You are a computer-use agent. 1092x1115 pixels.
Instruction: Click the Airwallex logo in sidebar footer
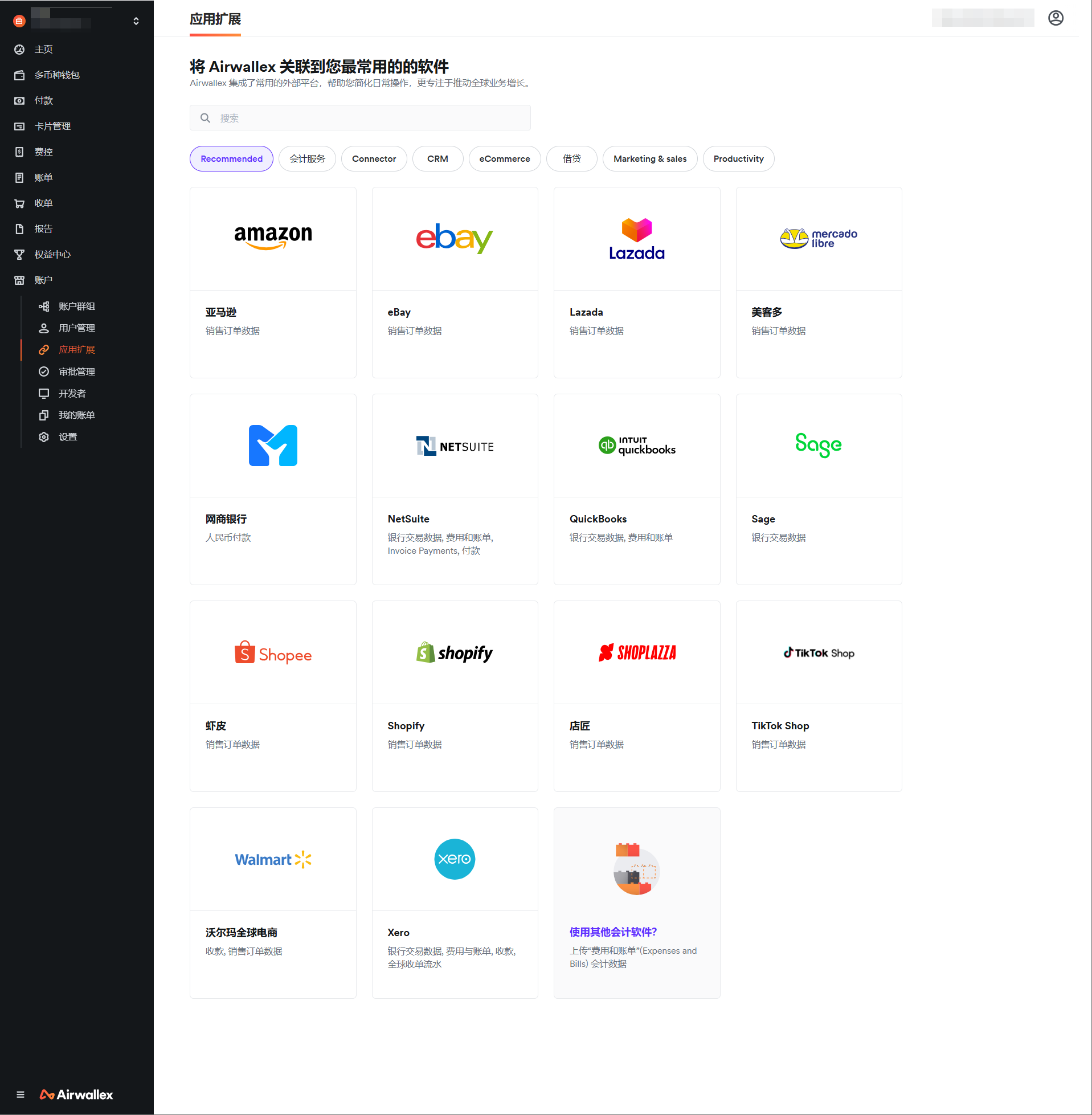click(x=76, y=1094)
